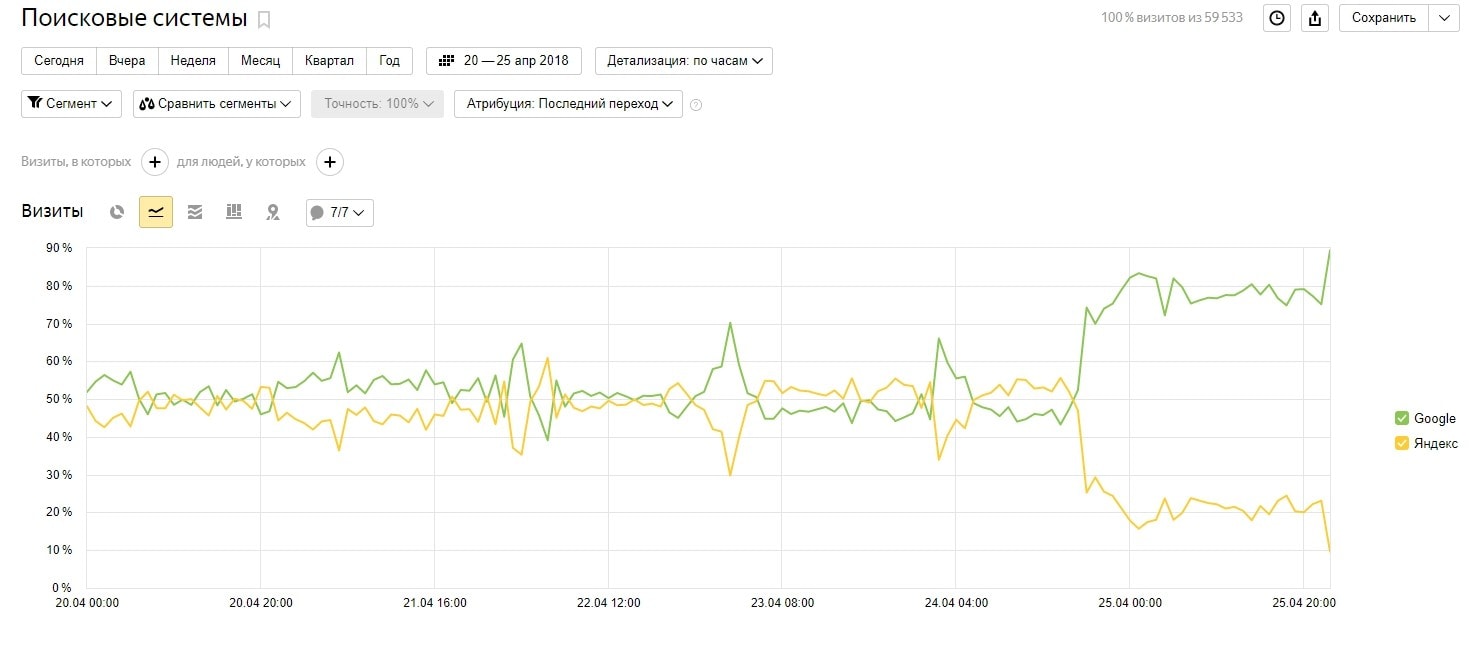Open the Детализация: по часам dropdown

coord(684,61)
